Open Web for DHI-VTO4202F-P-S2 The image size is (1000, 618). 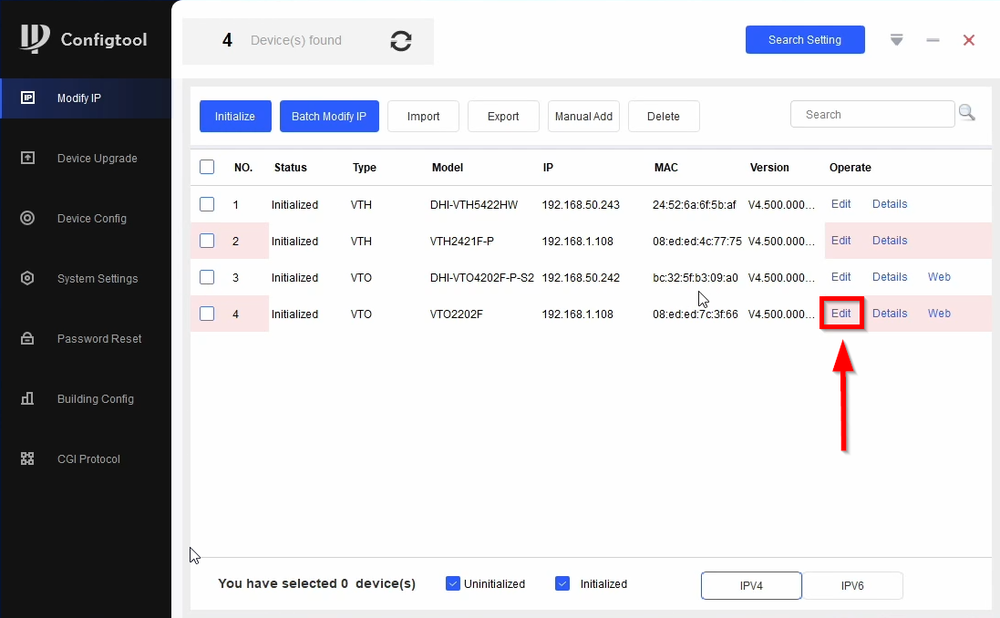[x=939, y=277]
